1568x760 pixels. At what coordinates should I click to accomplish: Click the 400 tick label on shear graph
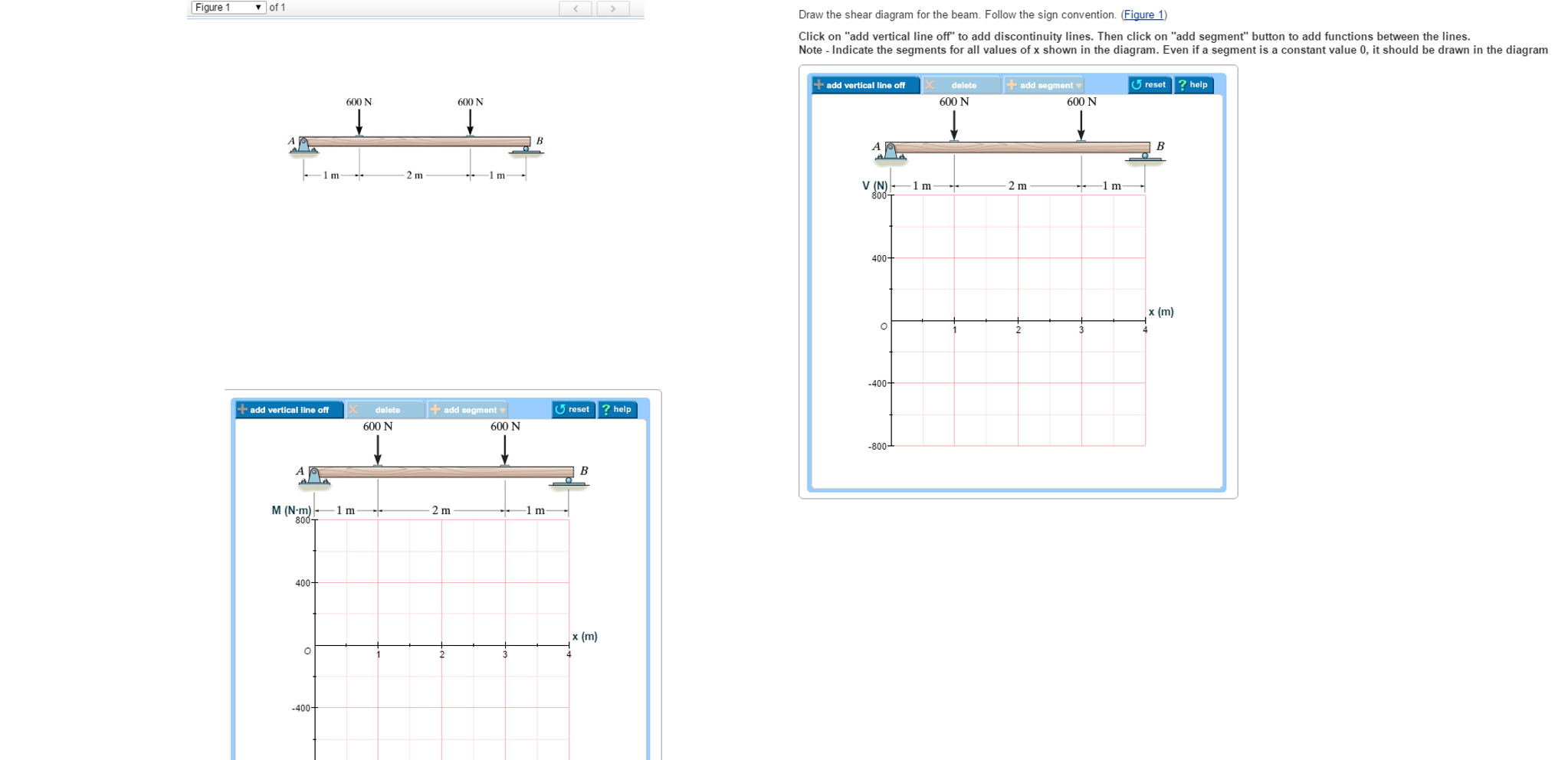[879, 258]
